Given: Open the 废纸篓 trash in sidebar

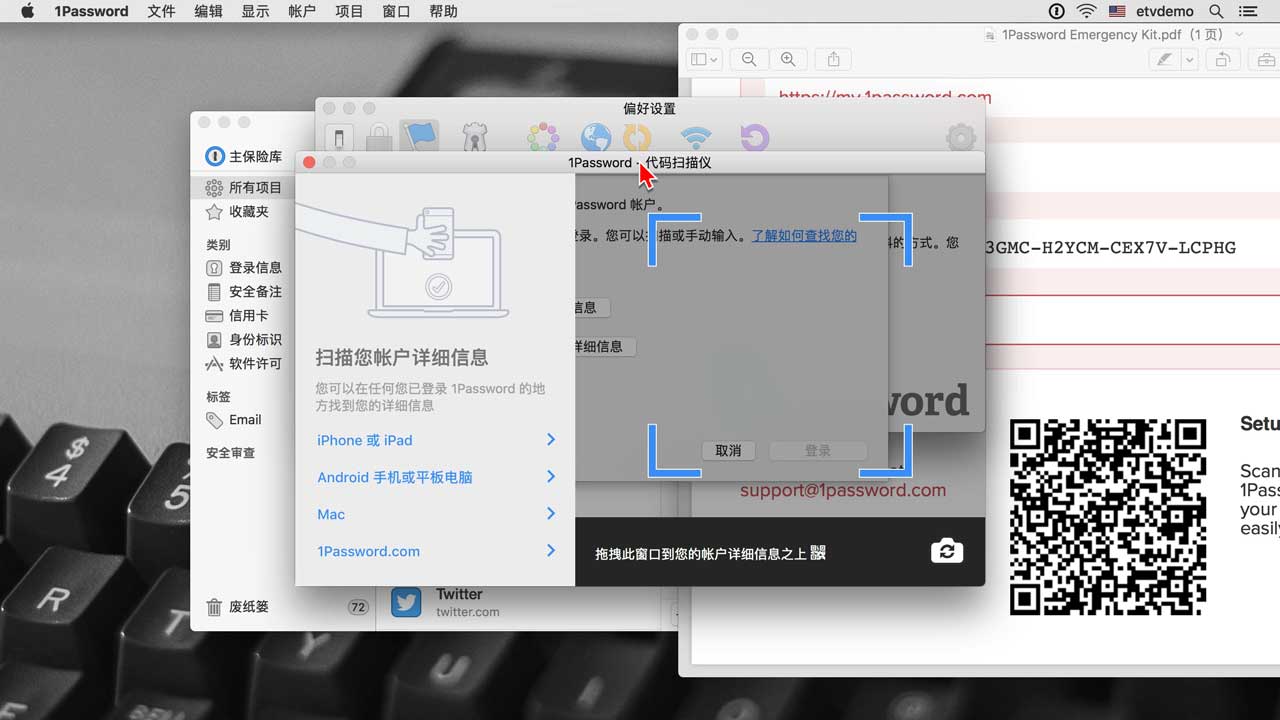Looking at the screenshot, I should (x=249, y=607).
